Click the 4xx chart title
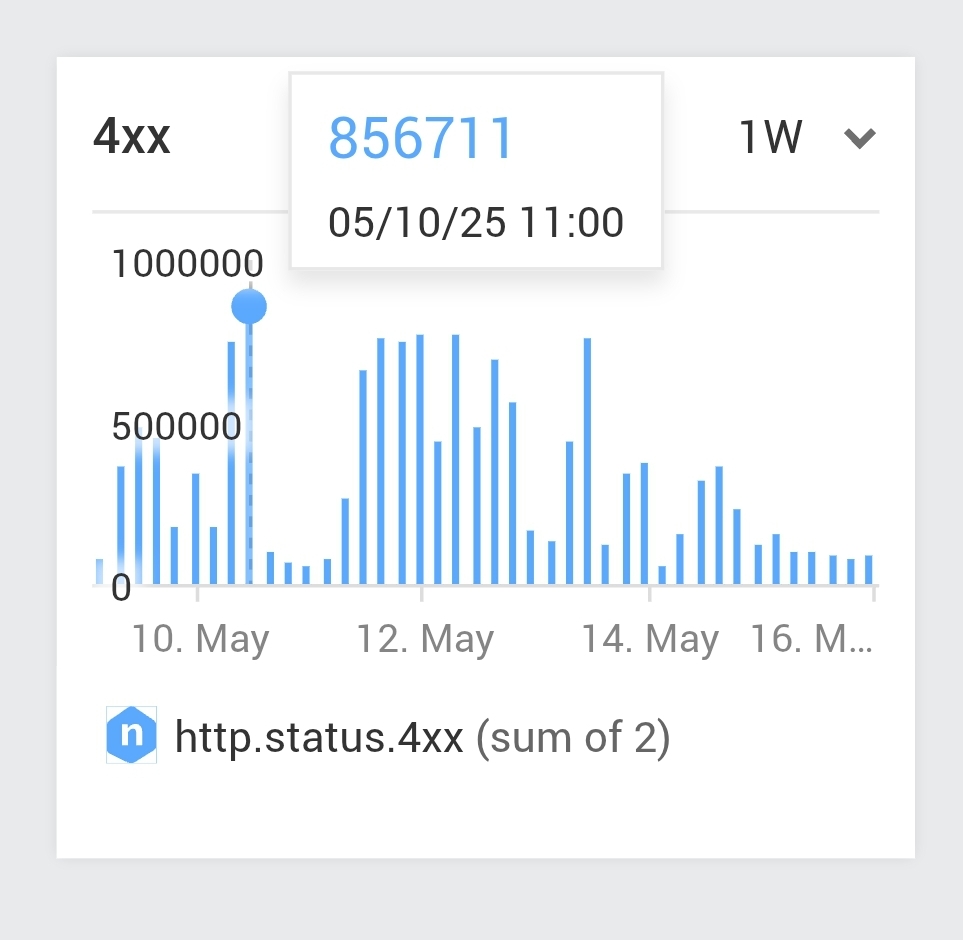 pyautogui.click(x=131, y=136)
